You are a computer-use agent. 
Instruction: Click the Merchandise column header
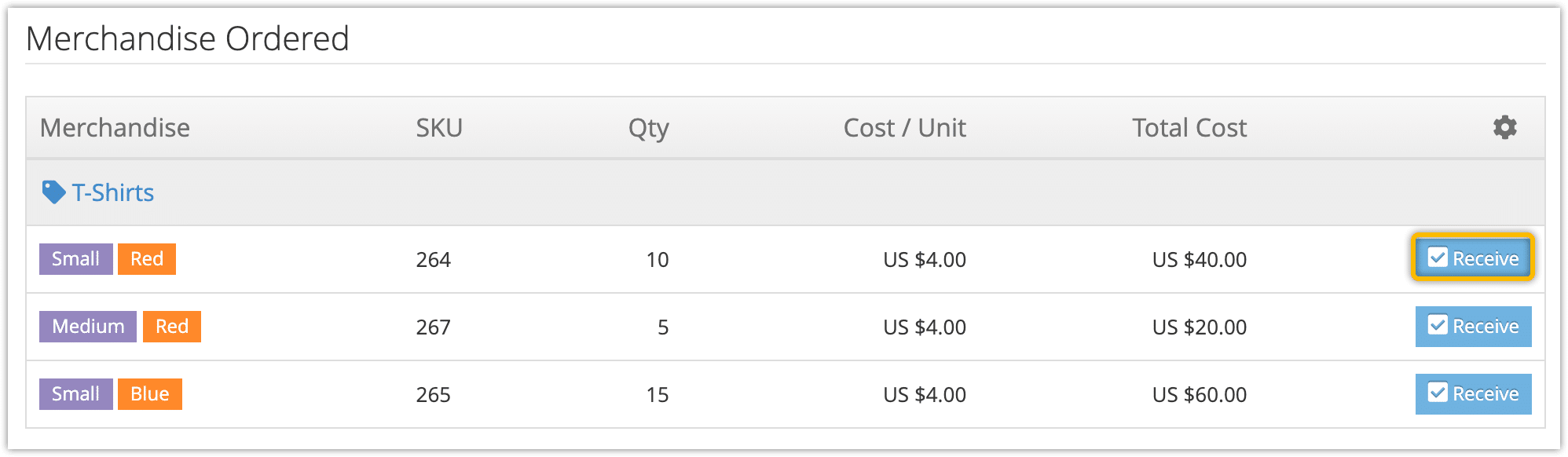[x=115, y=127]
